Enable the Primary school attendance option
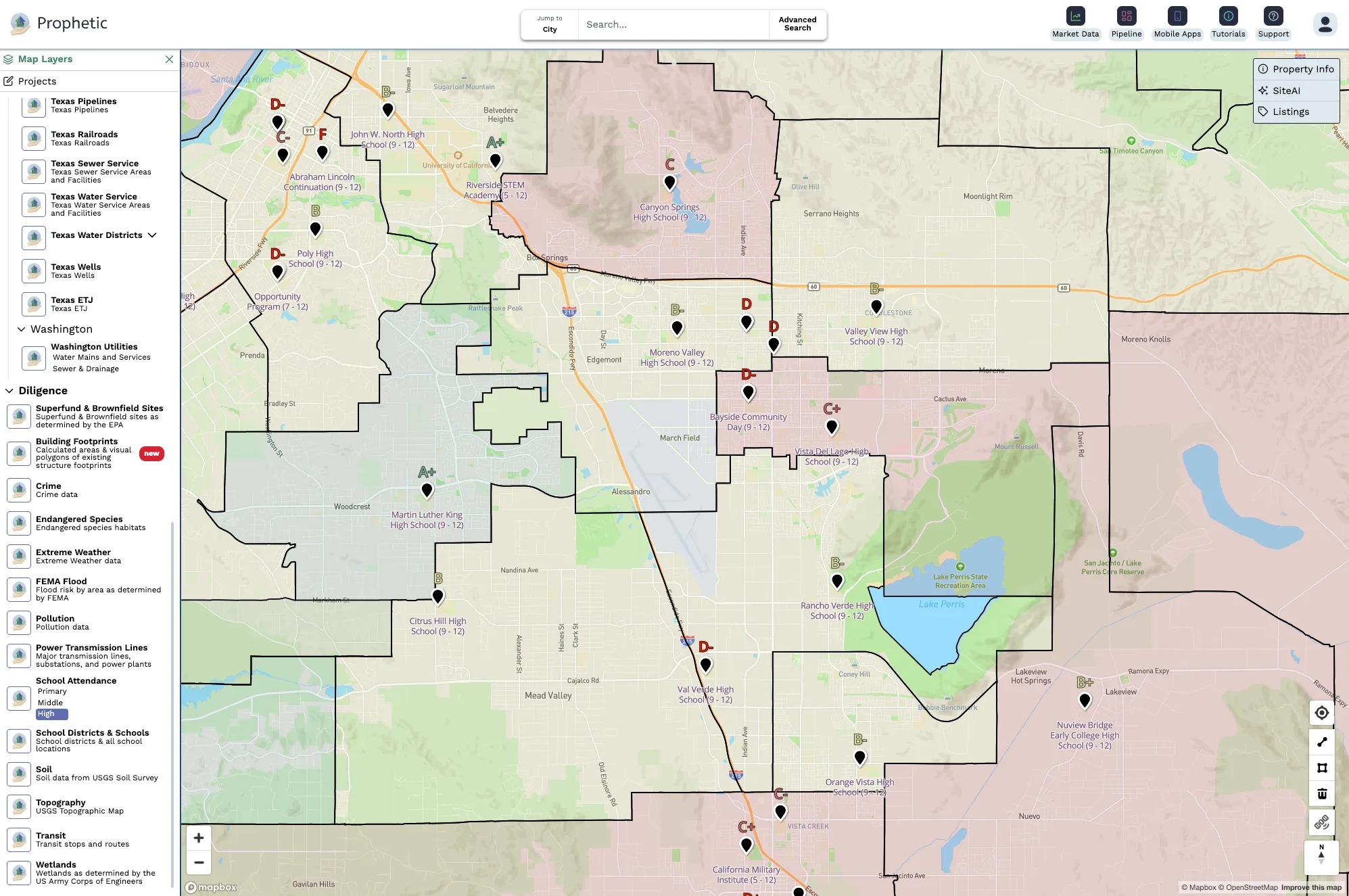 [52, 691]
